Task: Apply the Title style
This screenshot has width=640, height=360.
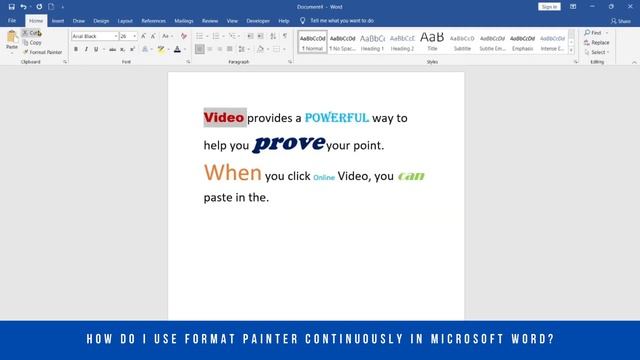Action: [x=432, y=42]
